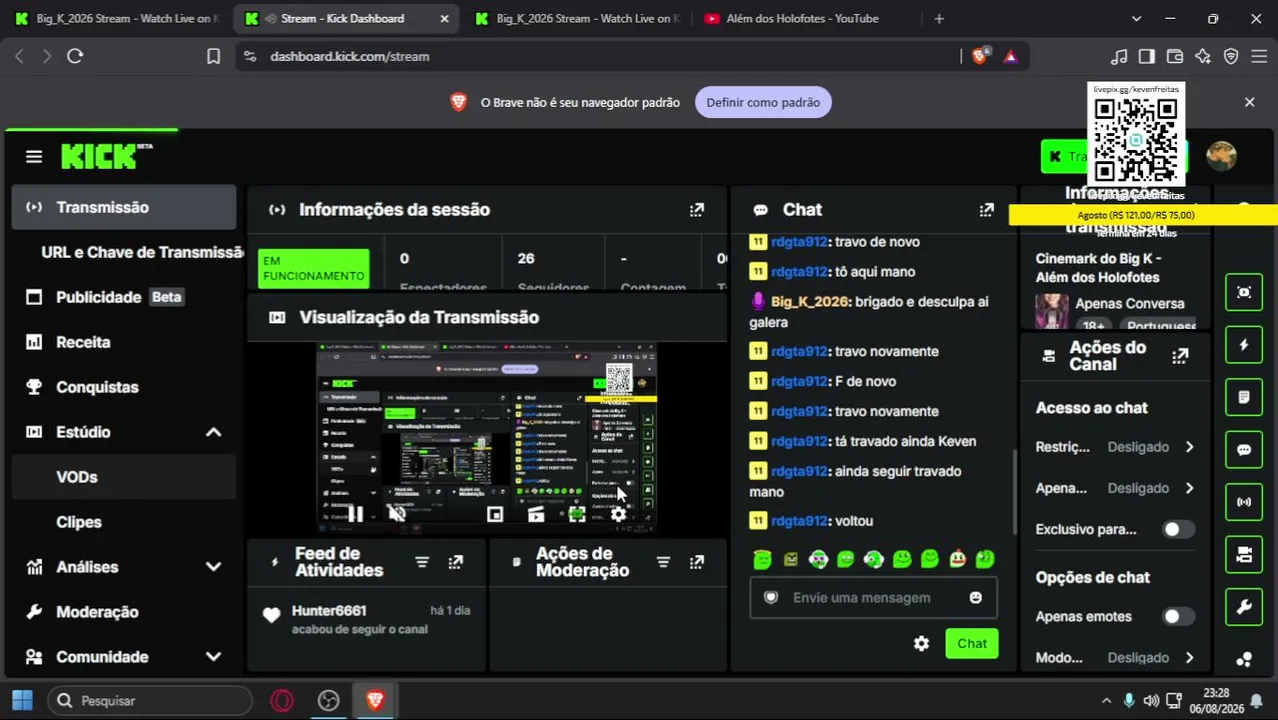Pop out the Feed de Atividades panel
The image size is (1278, 720).
[455, 562]
